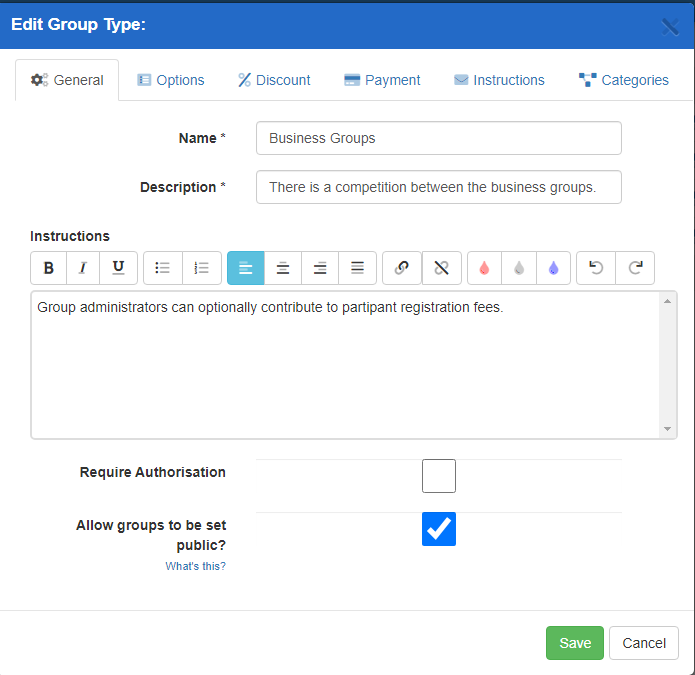Click the underline formatting icon

tap(118, 268)
